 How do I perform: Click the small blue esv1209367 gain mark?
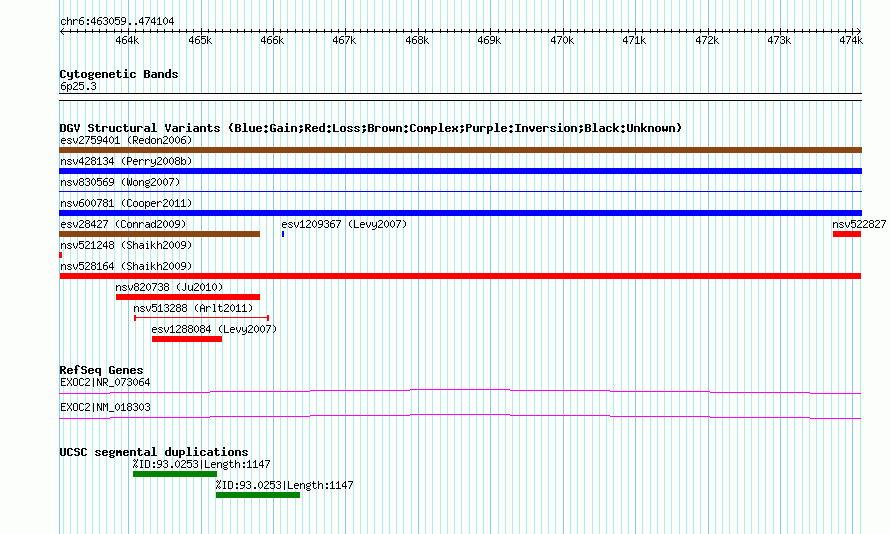pyautogui.click(x=283, y=234)
